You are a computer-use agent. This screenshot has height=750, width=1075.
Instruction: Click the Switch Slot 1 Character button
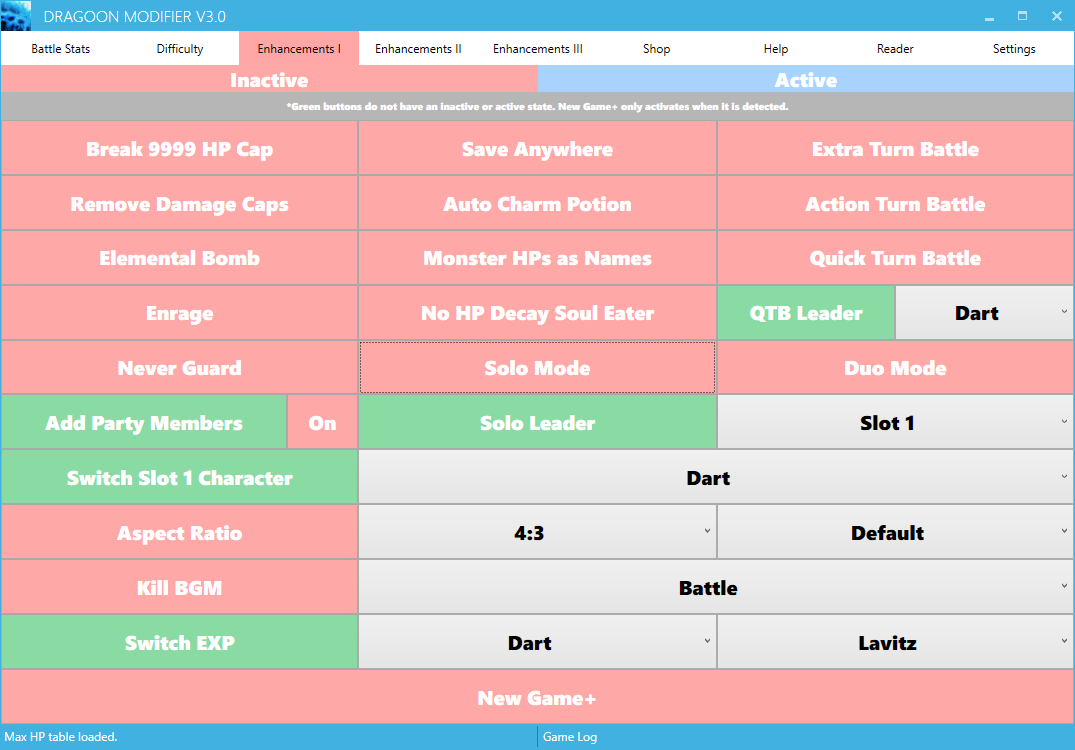click(179, 478)
